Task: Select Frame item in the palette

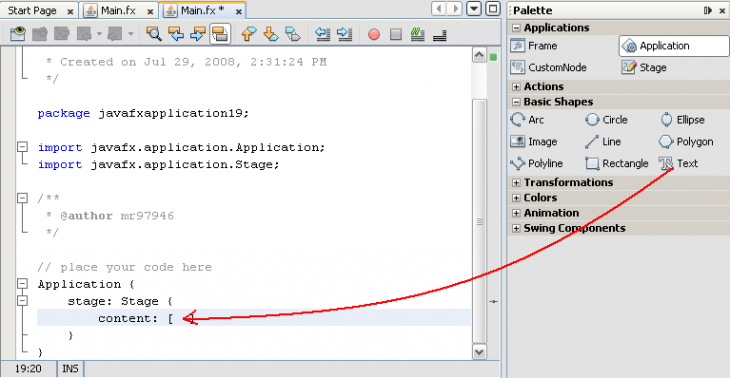Action: [x=534, y=46]
